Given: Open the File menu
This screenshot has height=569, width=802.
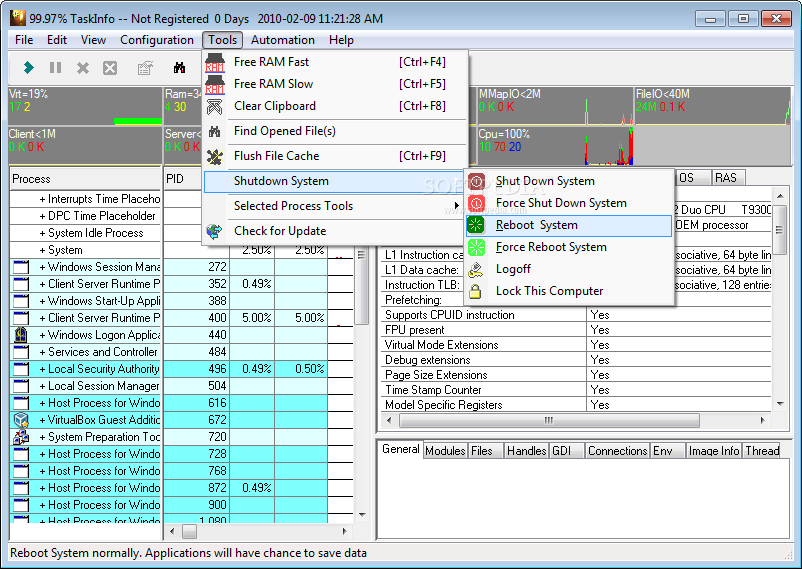Looking at the screenshot, I should click(24, 40).
